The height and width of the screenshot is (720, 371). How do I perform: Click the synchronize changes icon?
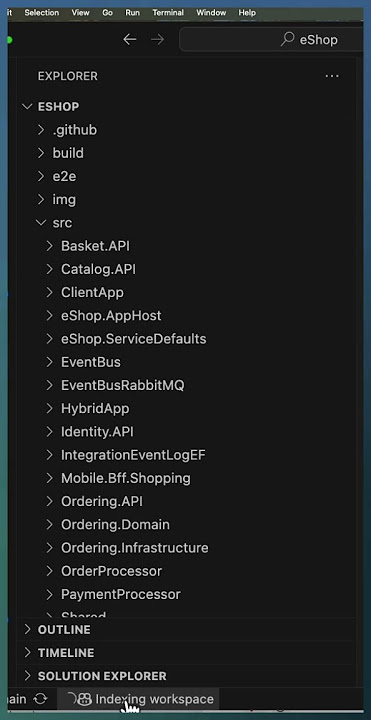pos(41,699)
